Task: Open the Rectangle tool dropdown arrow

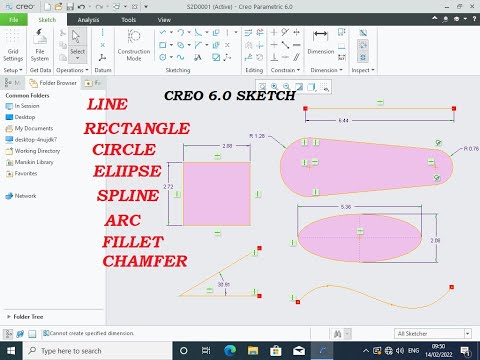Action: point(171,45)
